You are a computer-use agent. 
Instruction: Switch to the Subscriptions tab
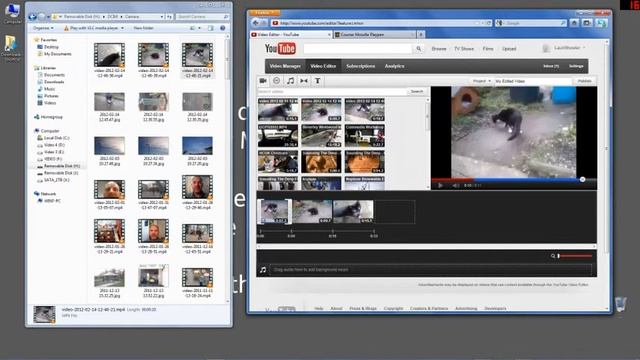360,66
